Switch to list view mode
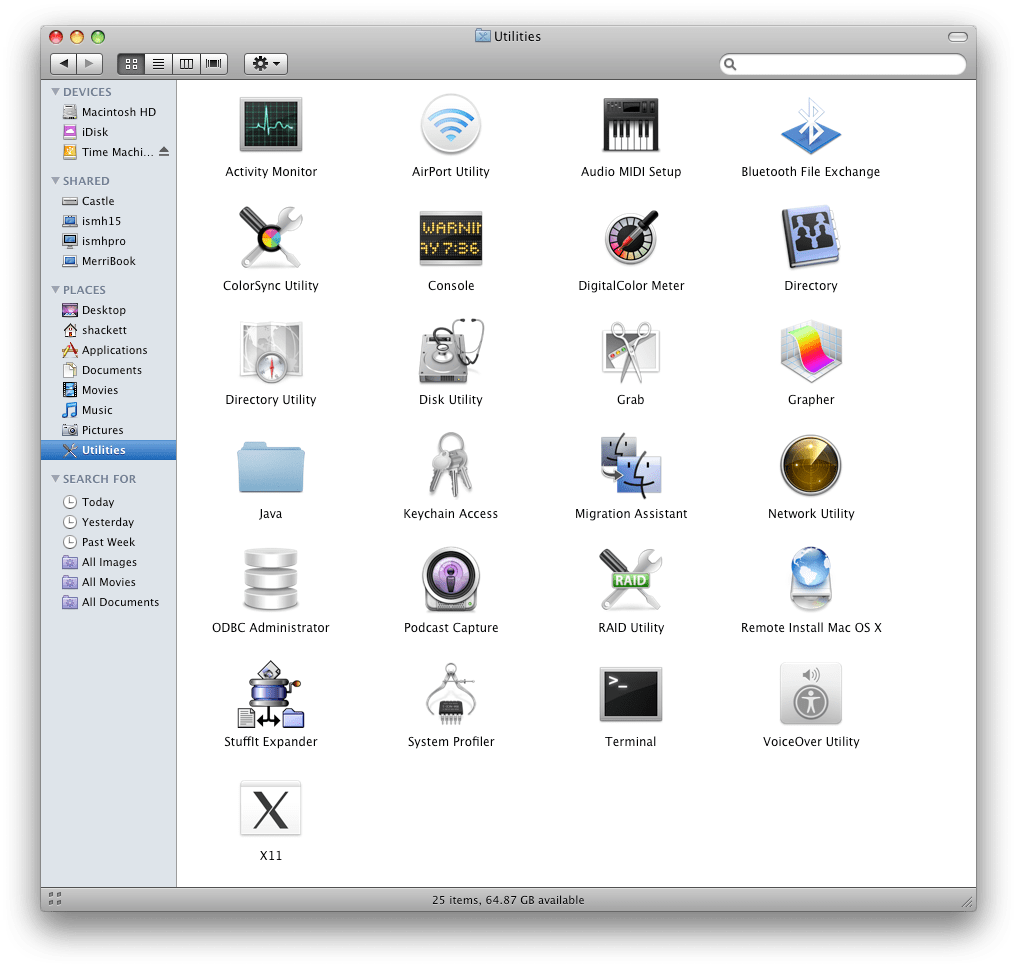The image size is (1017, 967). point(158,64)
